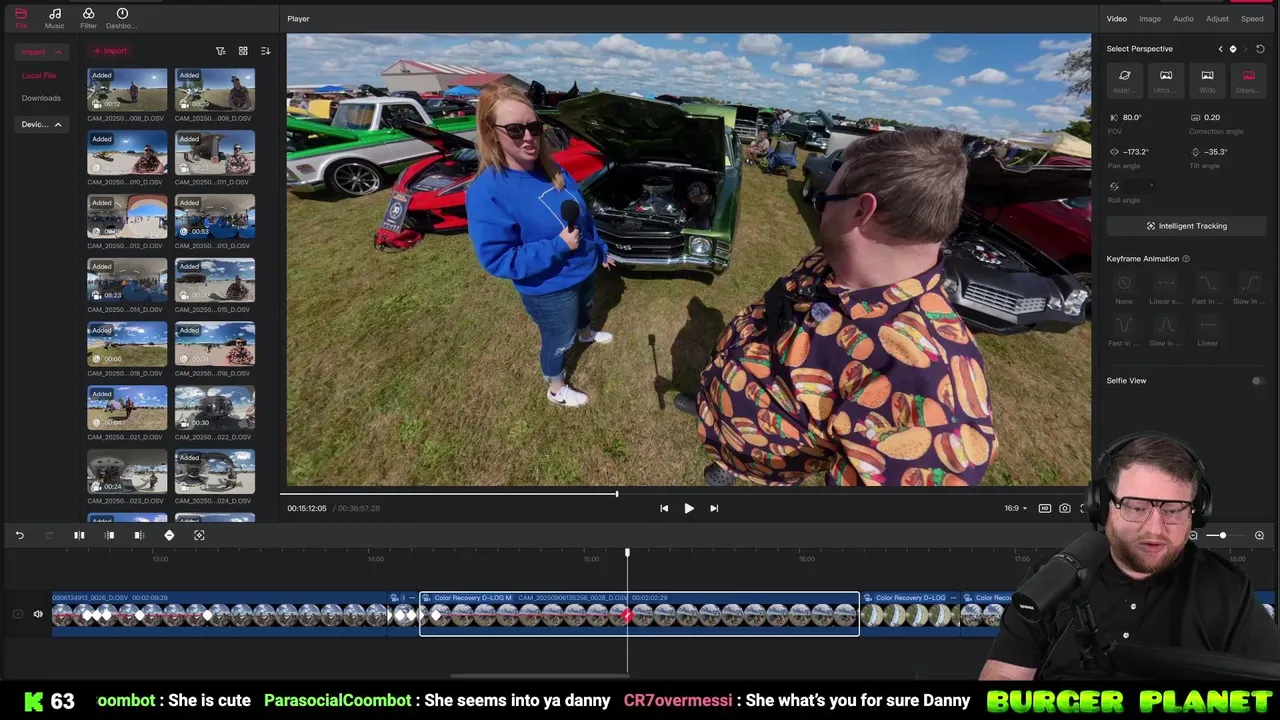
Task: Collapse the Device sidebar section
Action: (x=58, y=125)
